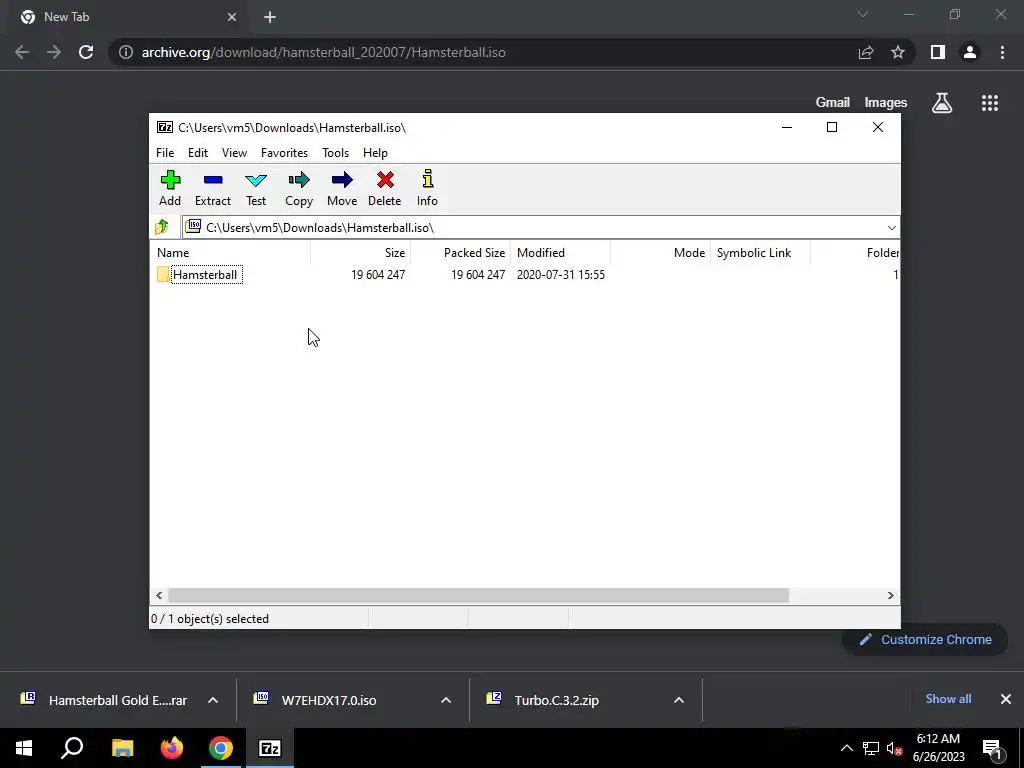Open the File menu
The height and width of the screenshot is (768, 1024).
(165, 153)
